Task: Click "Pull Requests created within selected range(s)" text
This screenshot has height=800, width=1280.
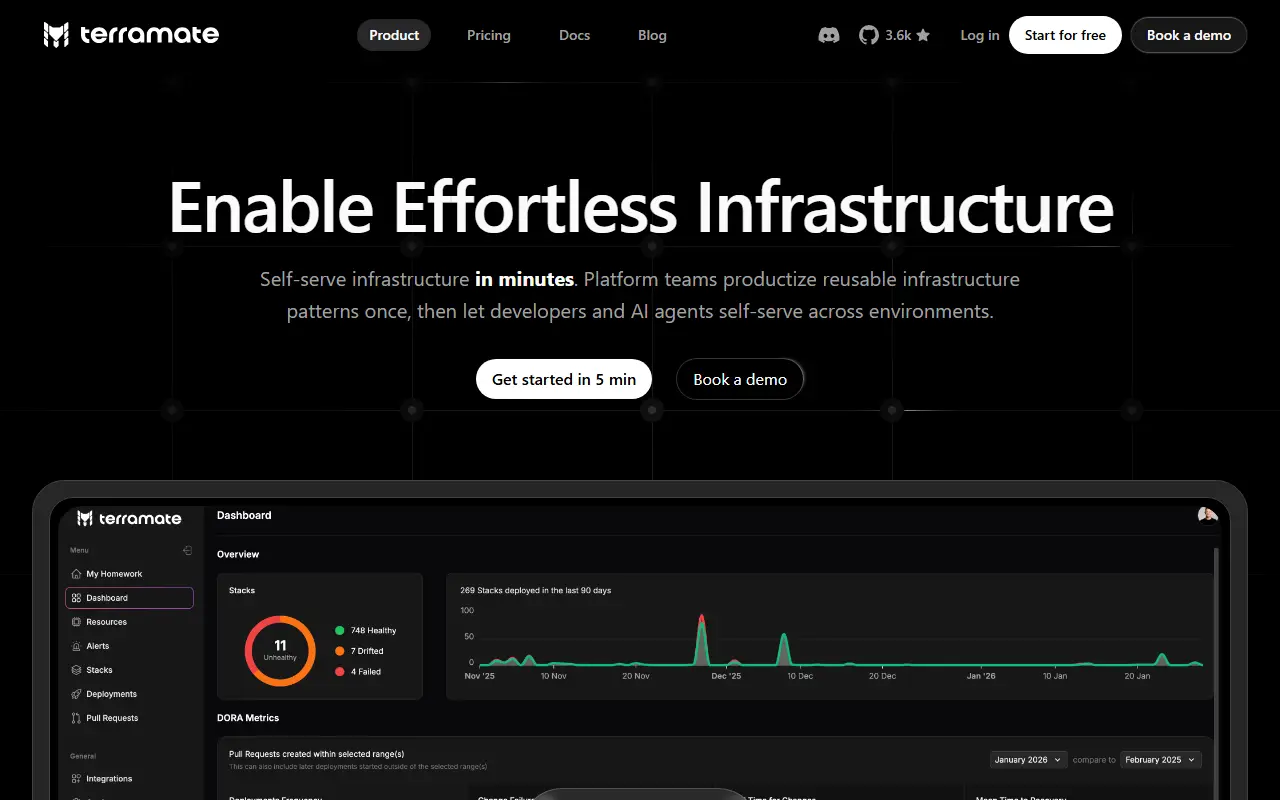Action: pos(316,754)
